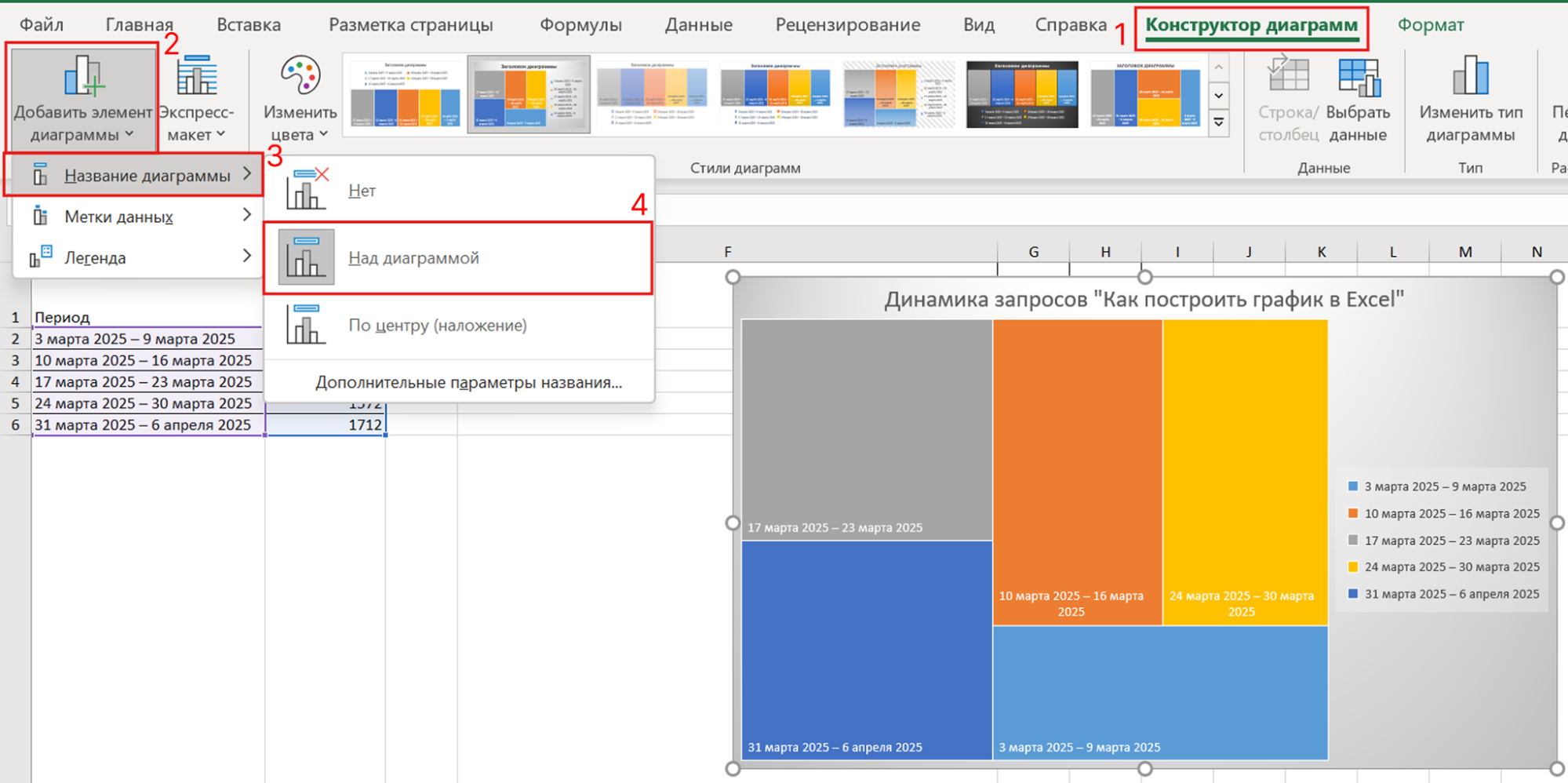Switch to the Формат ribbon tab
Image resolution: width=1568 pixels, height=783 pixels.
(x=1430, y=24)
